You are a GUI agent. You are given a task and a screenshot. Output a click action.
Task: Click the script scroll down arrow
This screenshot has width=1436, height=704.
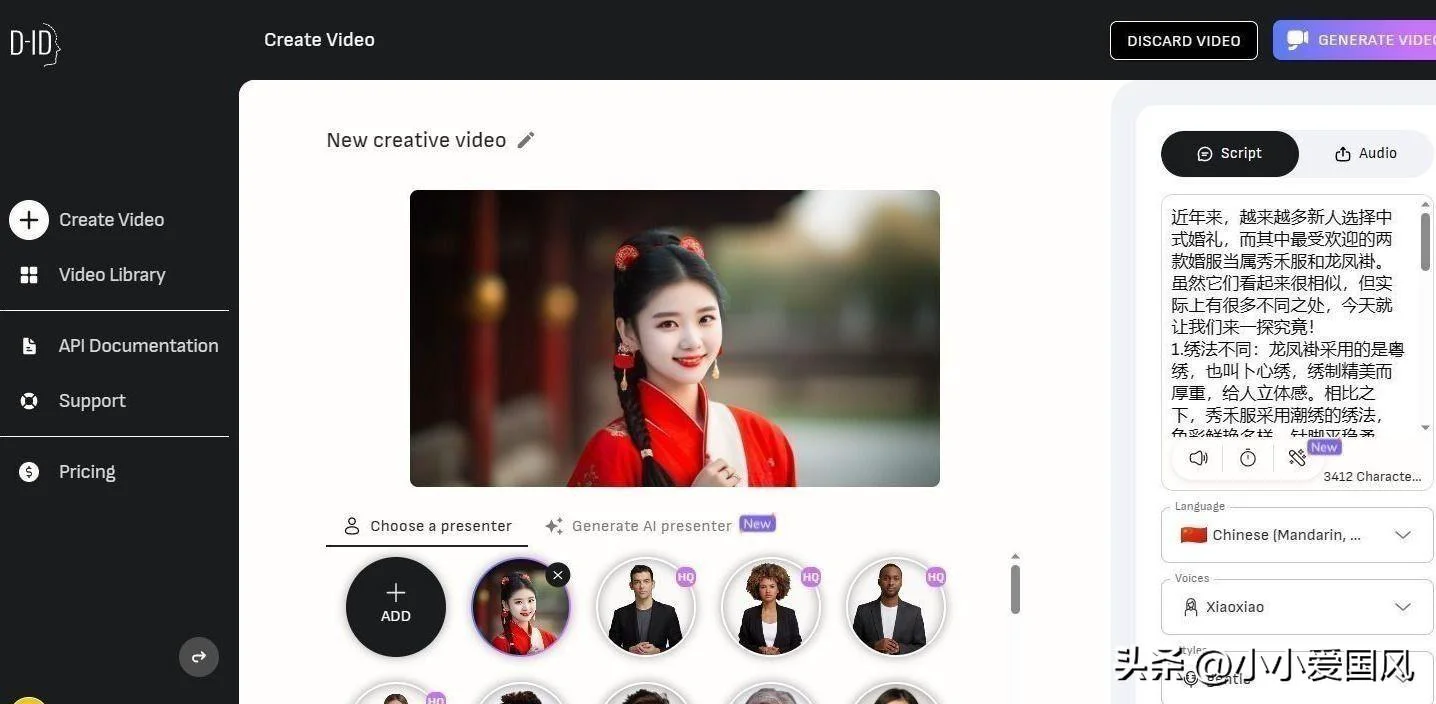click(1426, 428)
